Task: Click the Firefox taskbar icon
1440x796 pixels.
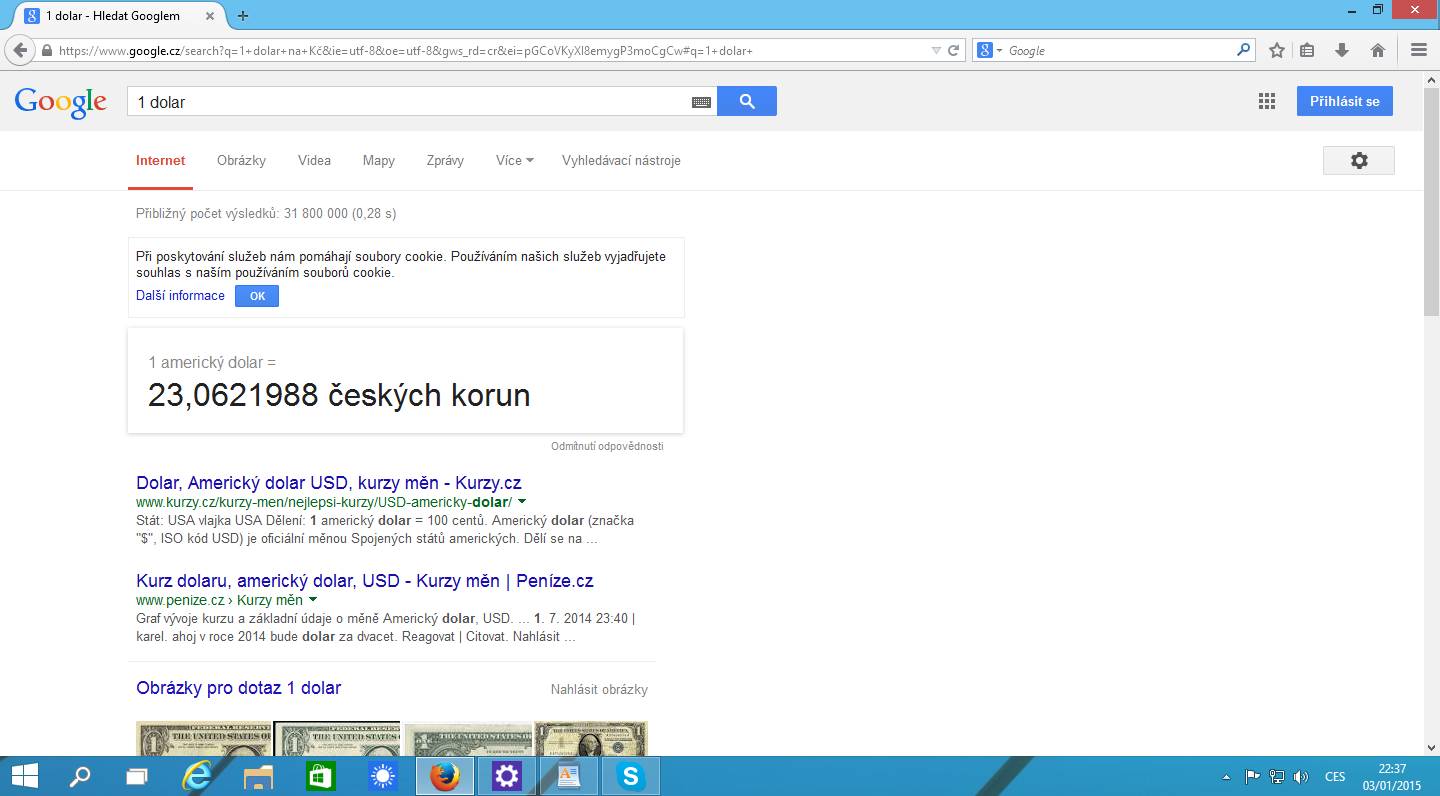Action: coord(444,776)
